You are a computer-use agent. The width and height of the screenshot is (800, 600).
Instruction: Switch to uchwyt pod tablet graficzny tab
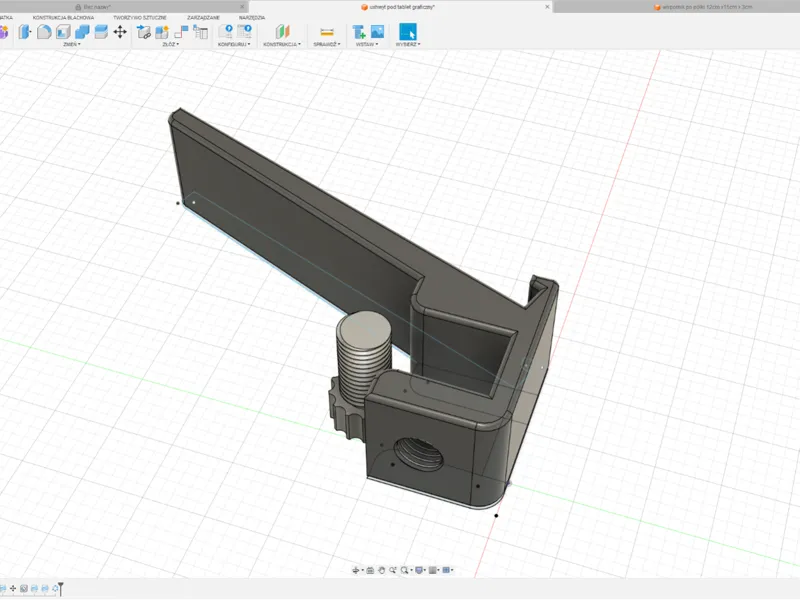click(x=402, y=7)
